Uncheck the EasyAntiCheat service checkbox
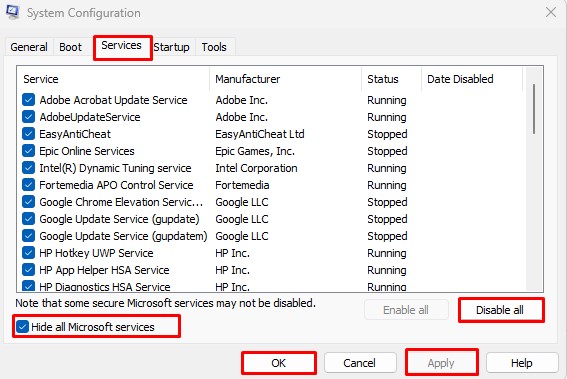The height and width of the screenshot is (379, 567). (x=28, y=134)
